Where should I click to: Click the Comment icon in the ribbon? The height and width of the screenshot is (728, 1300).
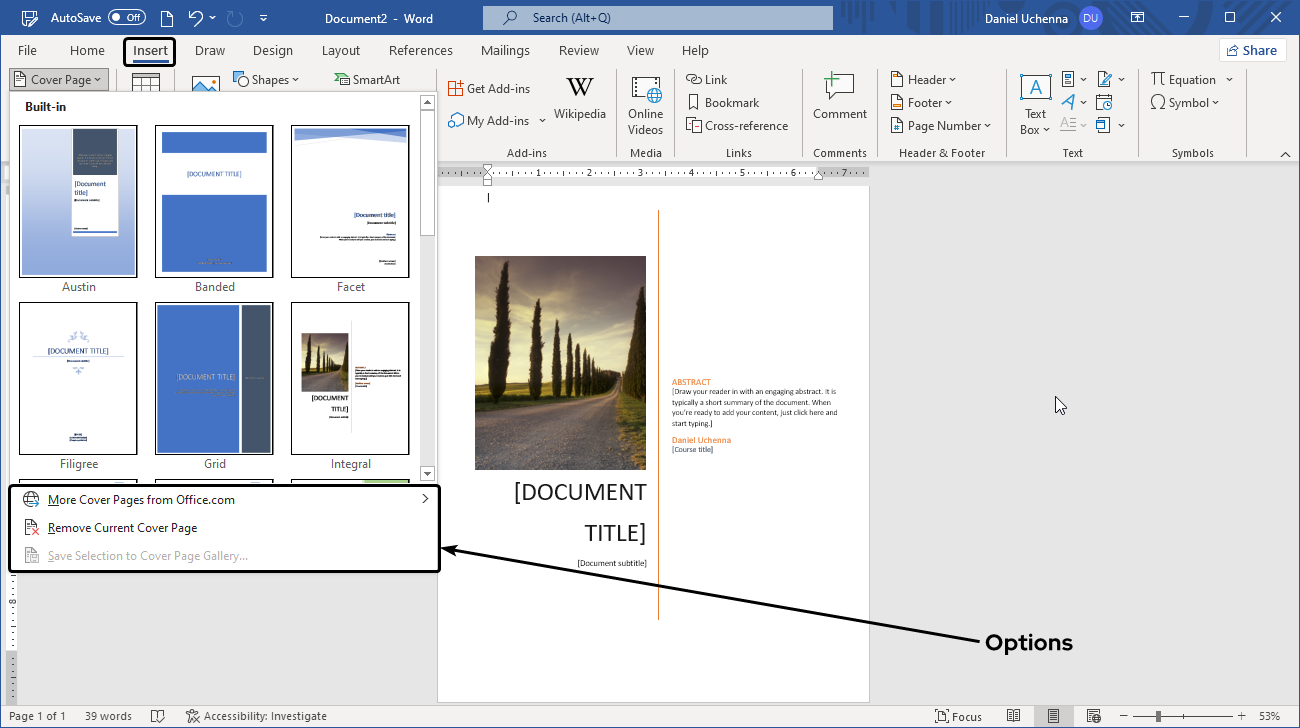(x=839, y=98)
